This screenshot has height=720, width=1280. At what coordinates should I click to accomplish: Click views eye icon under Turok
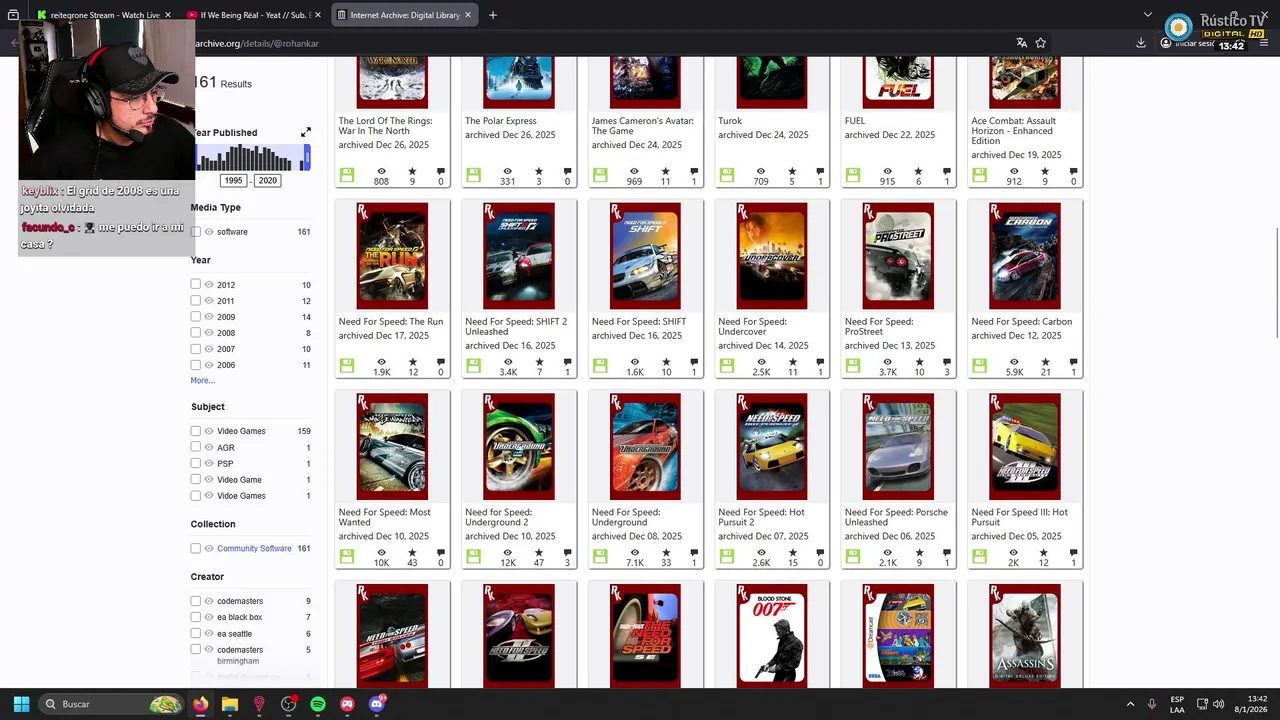(x=761, y=171)
